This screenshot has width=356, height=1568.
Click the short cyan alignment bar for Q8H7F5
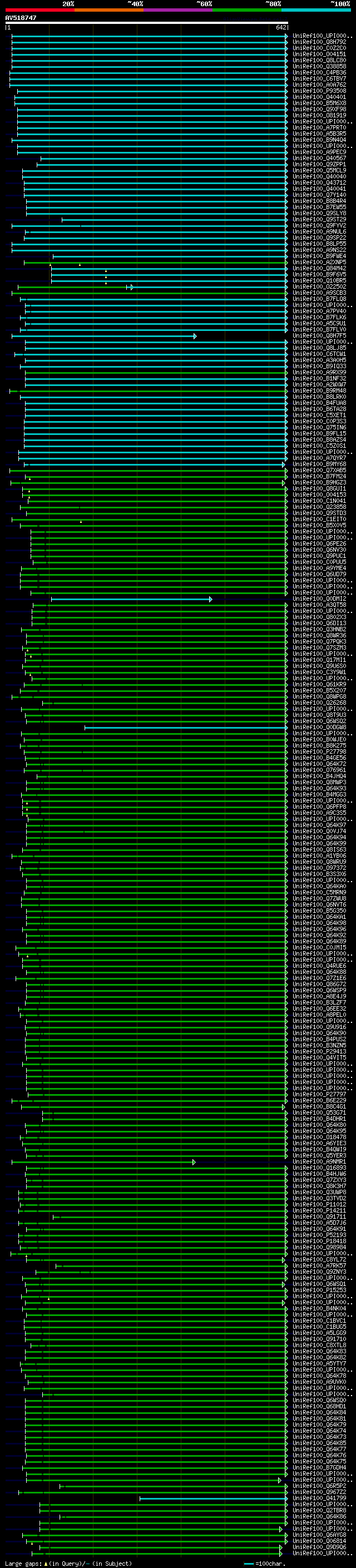(104, 336)
